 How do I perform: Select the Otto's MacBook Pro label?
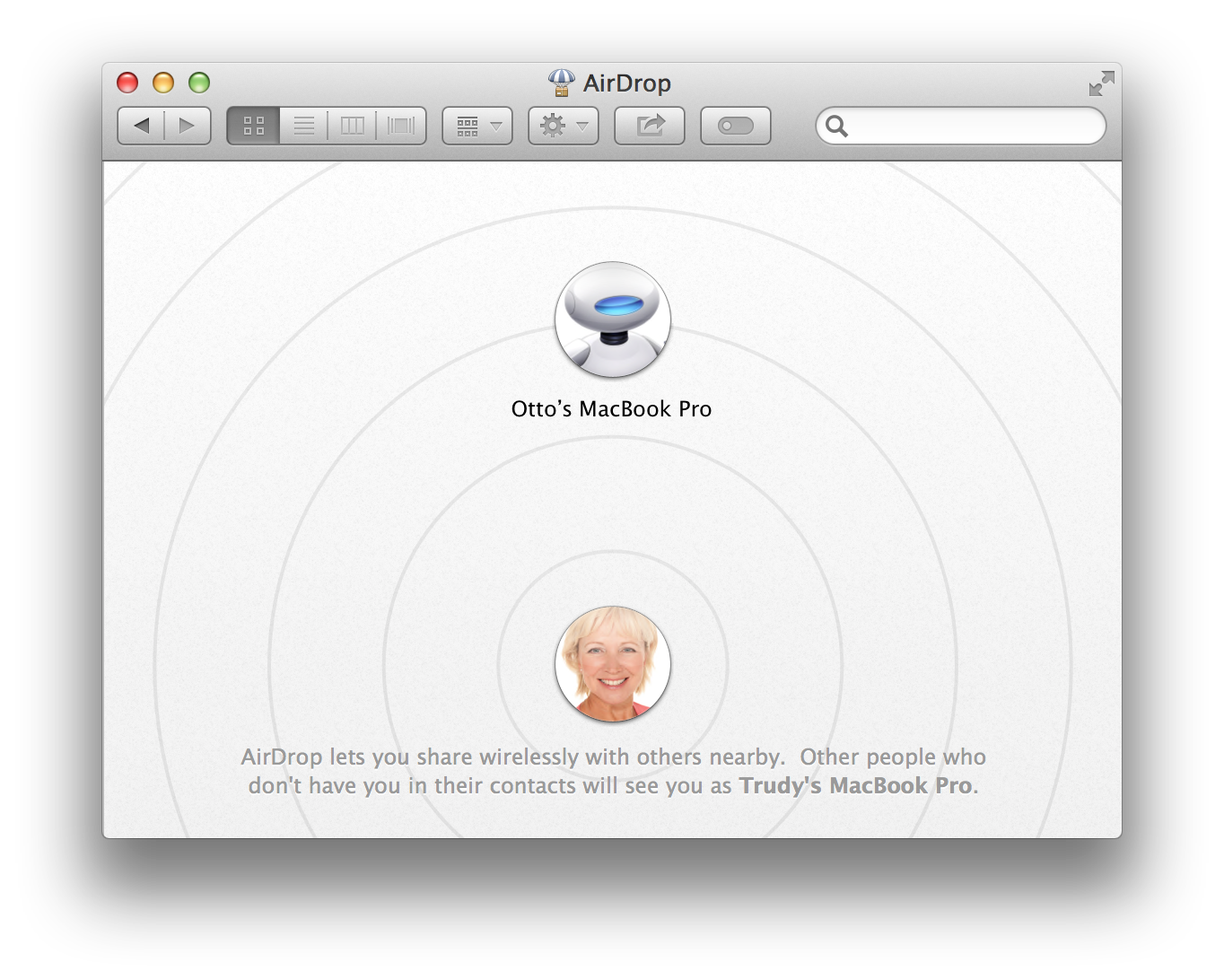[x=613, y=408]
